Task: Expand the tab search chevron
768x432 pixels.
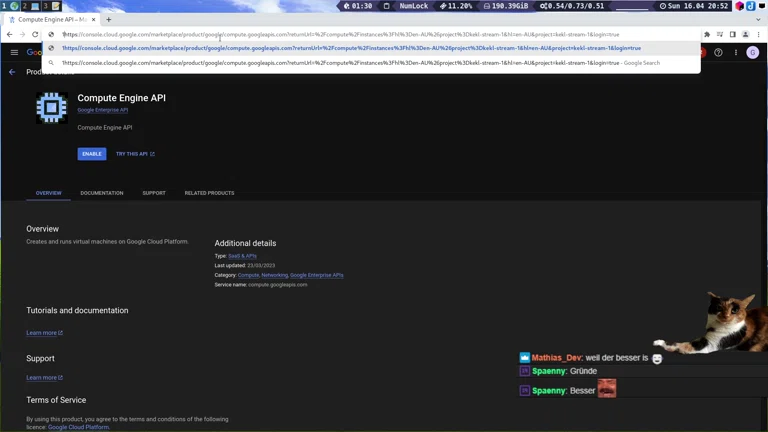Action: click(x=758, y=20)
